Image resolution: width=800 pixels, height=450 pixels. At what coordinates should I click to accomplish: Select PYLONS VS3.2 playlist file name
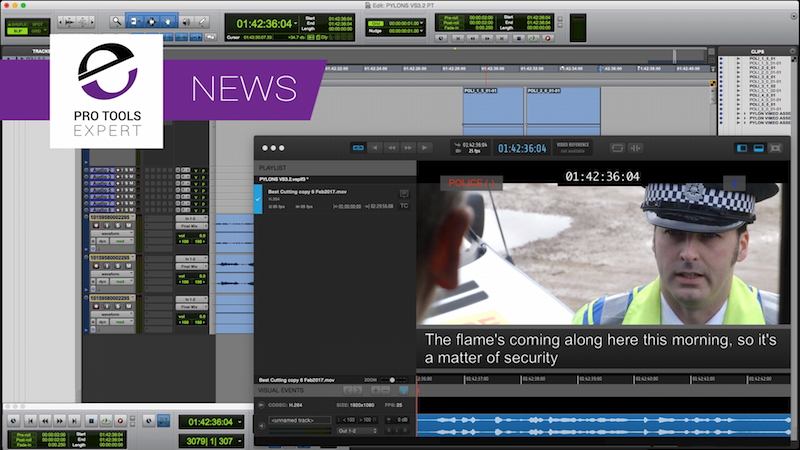click(283, 180)
